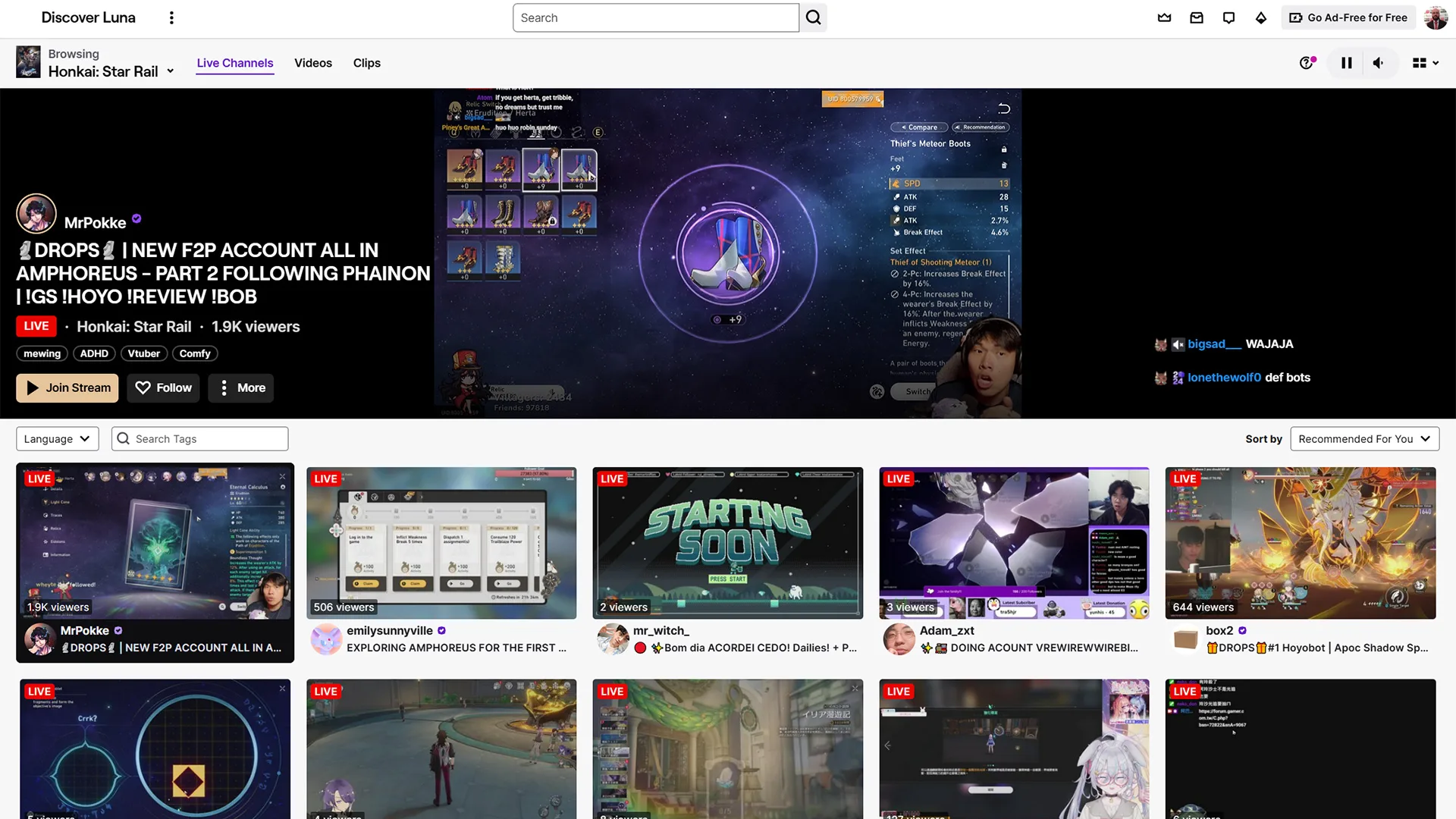
Task: Follow the MrPokke channel
Action: point(163,388)
